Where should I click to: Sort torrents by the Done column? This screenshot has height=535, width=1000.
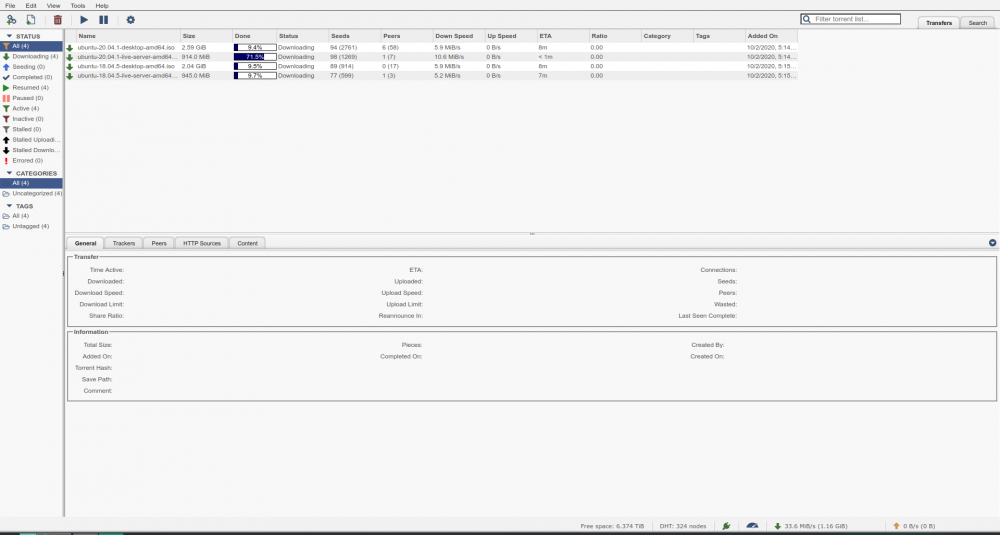254,36
